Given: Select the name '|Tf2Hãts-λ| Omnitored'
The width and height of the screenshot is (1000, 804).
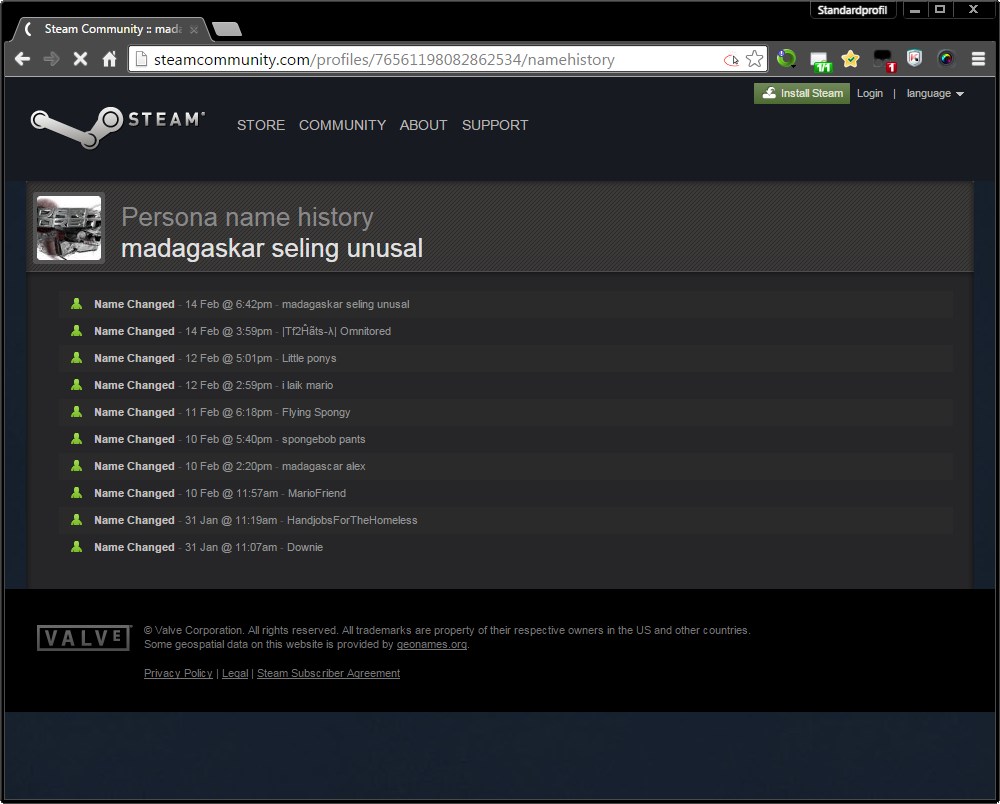Looking at the screenshot, I should click(x=336, y=331).
